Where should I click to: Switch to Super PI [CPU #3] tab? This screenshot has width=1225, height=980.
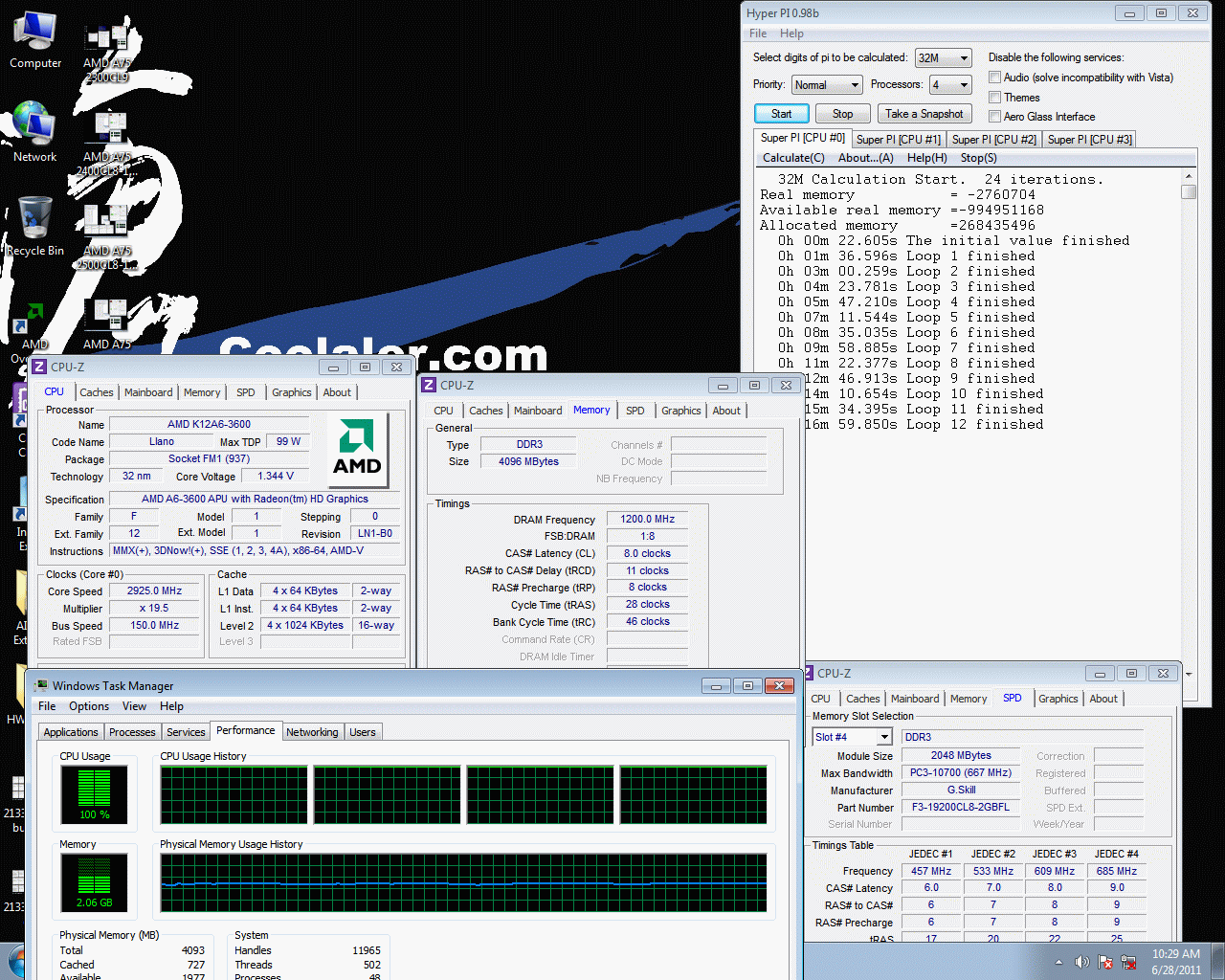point(1089,140)
